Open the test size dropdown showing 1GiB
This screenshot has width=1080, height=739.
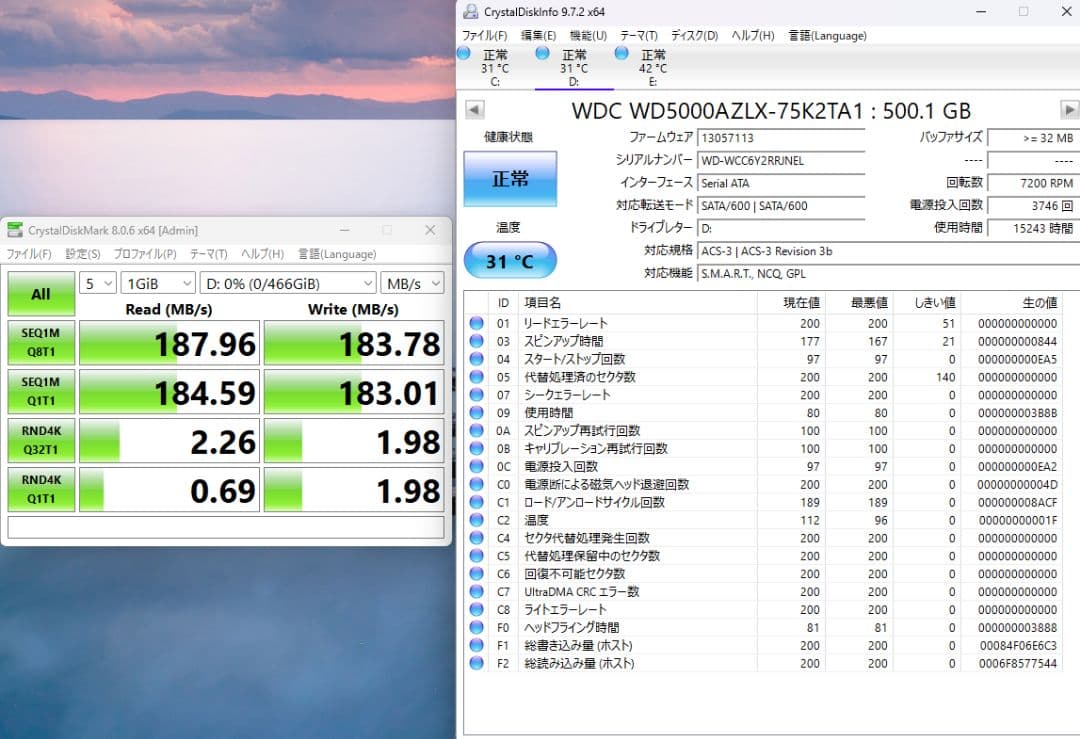click(x=156, y=283)
